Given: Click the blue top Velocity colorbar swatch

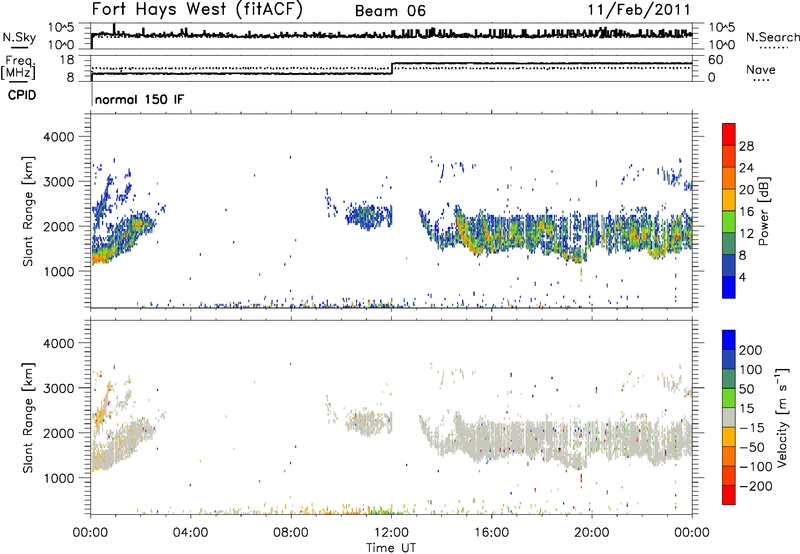Looking at the screenshot, I should coord(729,340).
